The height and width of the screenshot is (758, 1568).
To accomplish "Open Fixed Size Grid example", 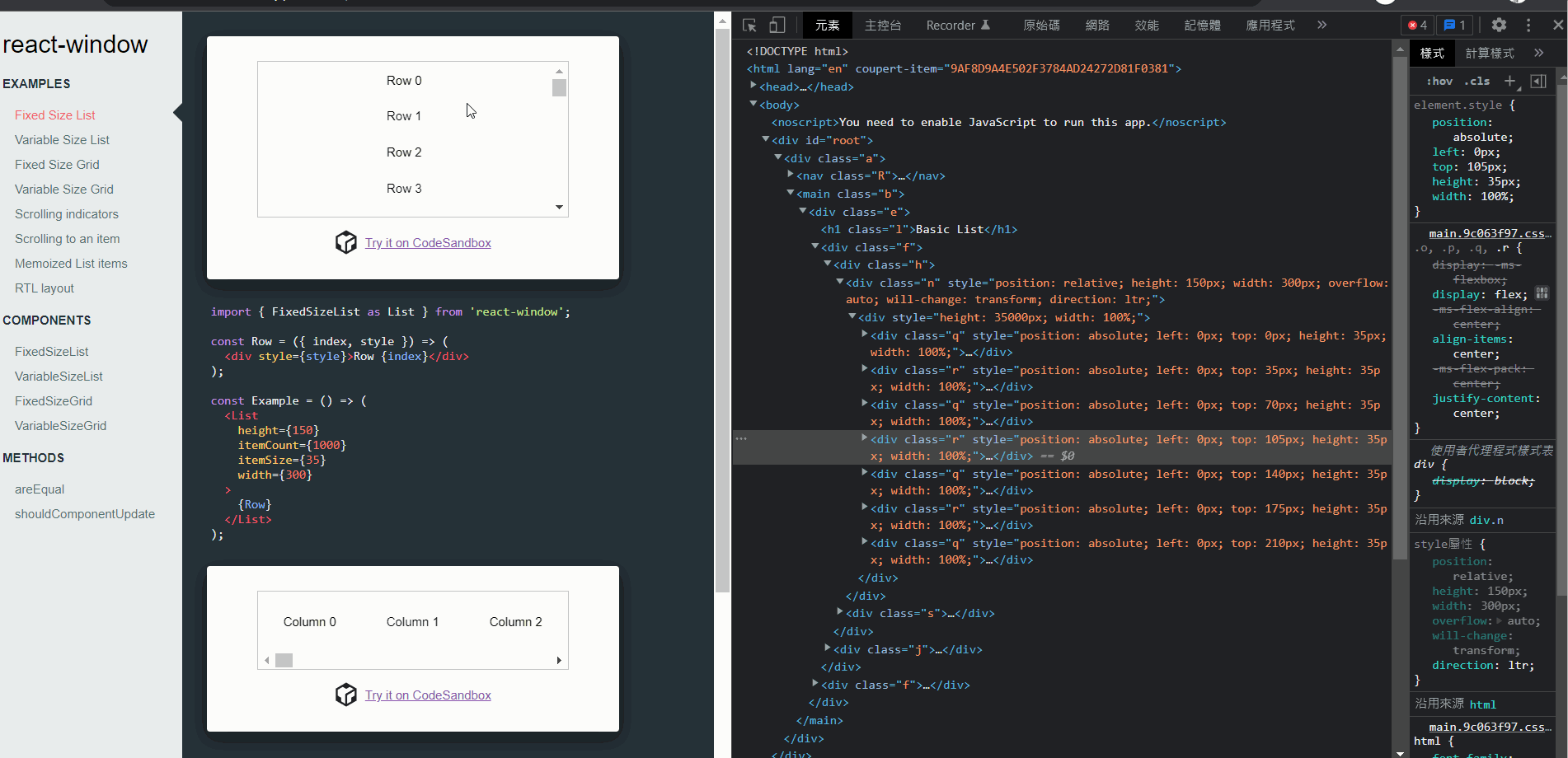I will click(57, 165).
